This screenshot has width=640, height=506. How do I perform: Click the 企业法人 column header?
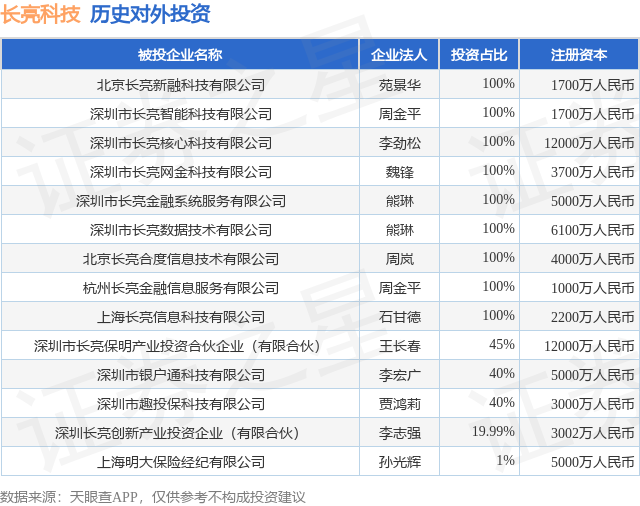click(399, 54)
